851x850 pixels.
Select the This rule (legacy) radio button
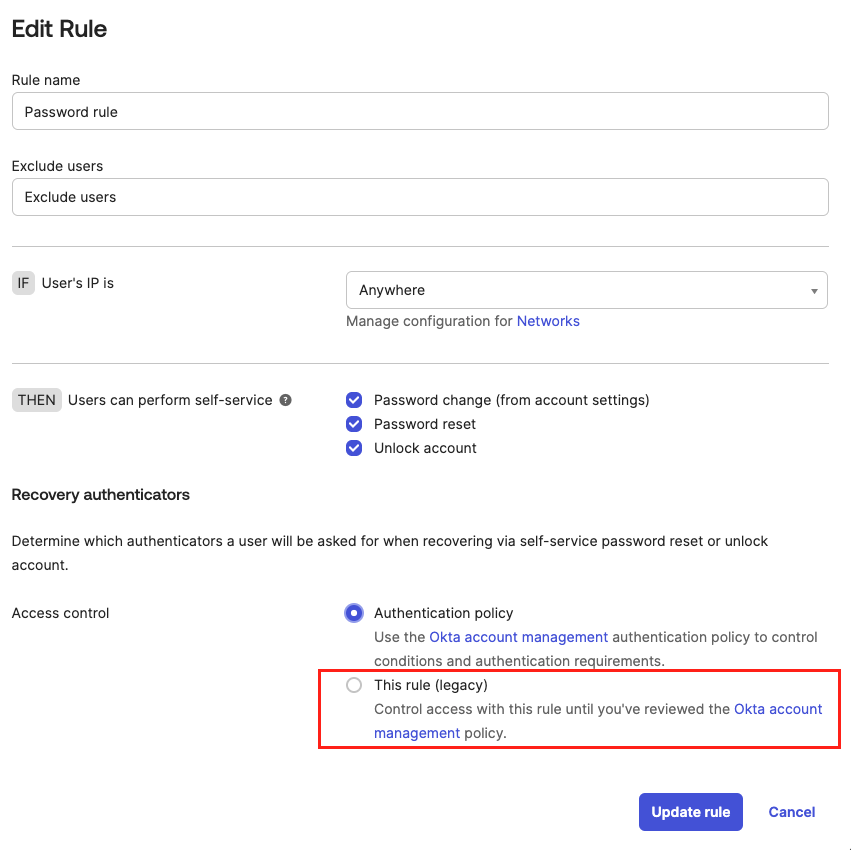[x=354, y=685]
